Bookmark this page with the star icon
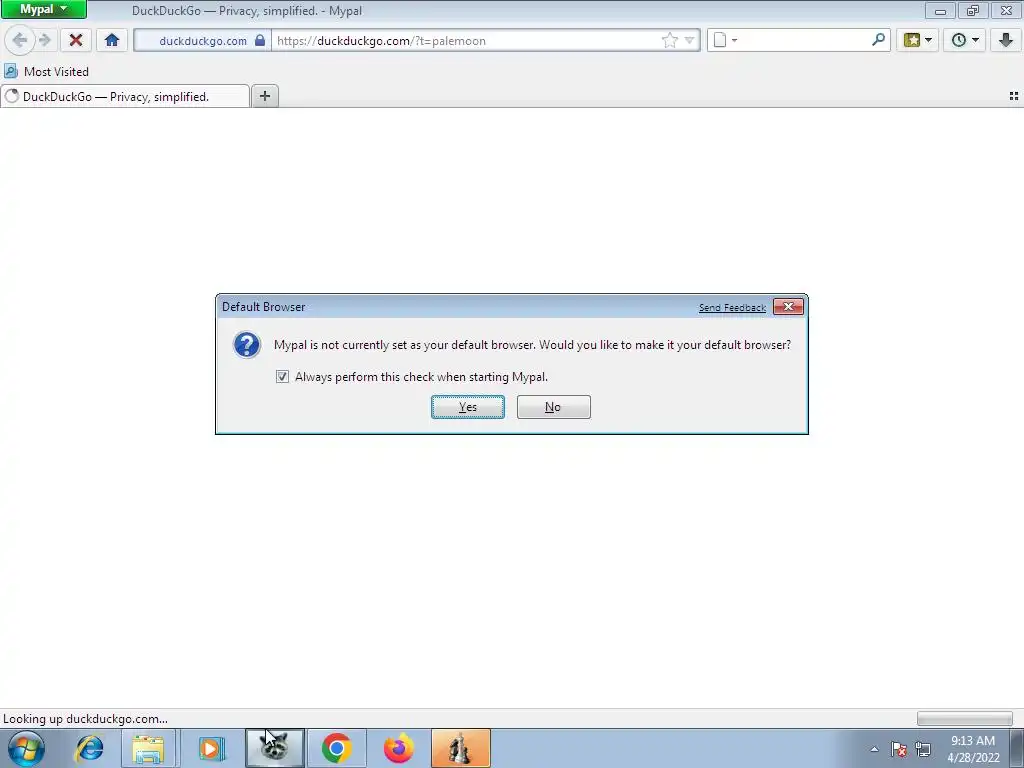The image size is (1024, 768). pos(669,40)
